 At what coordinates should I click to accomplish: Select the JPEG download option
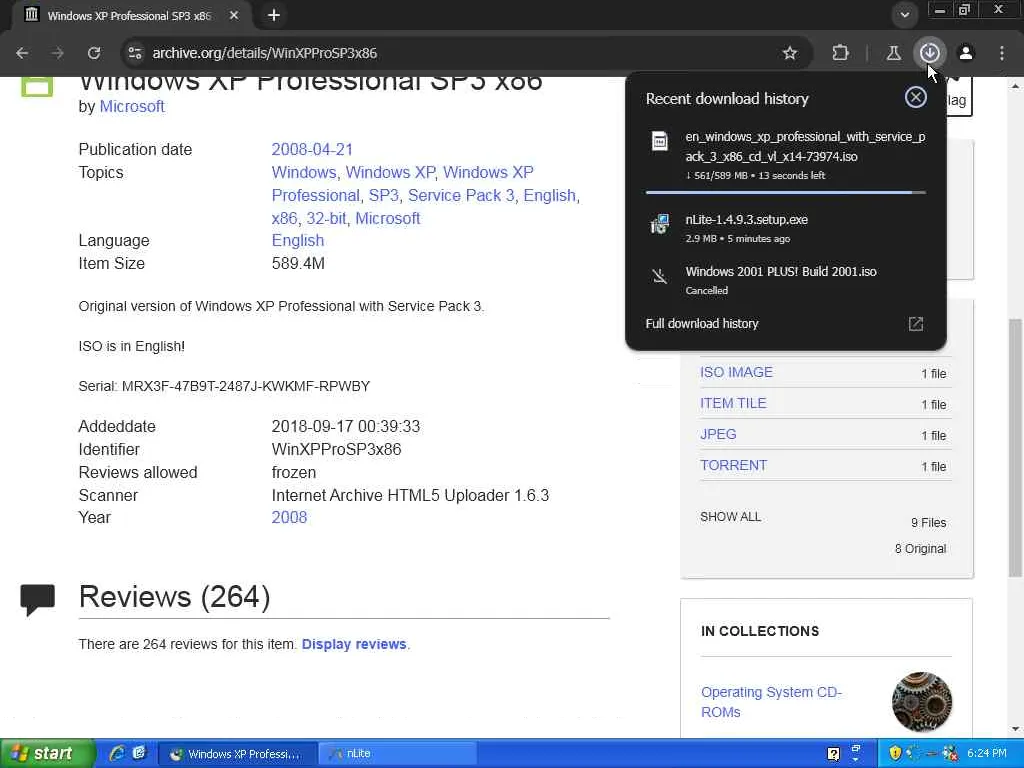pyautogui.click(x=718, y=434)
